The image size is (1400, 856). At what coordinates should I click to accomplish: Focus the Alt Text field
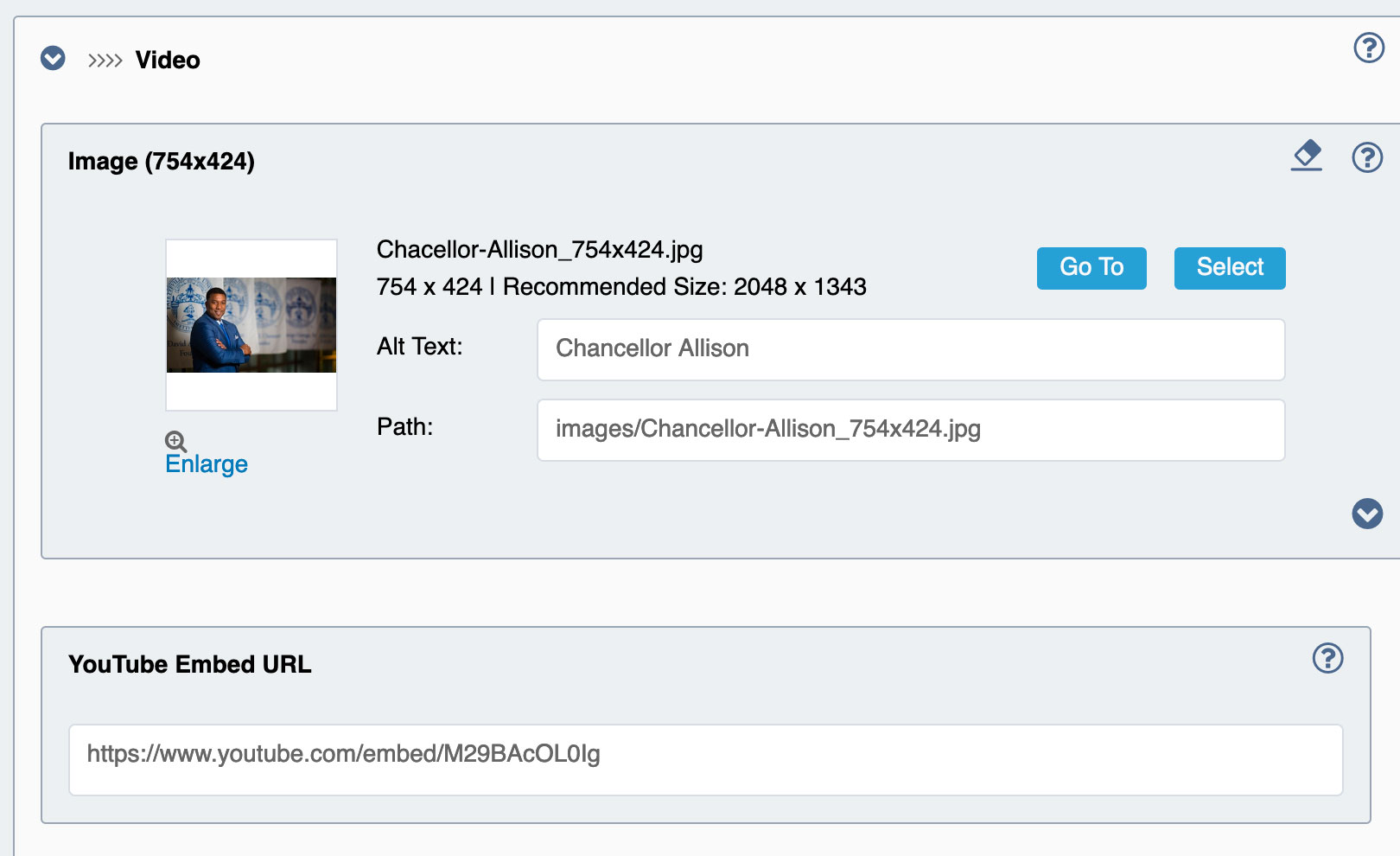[x=911, y=349]
